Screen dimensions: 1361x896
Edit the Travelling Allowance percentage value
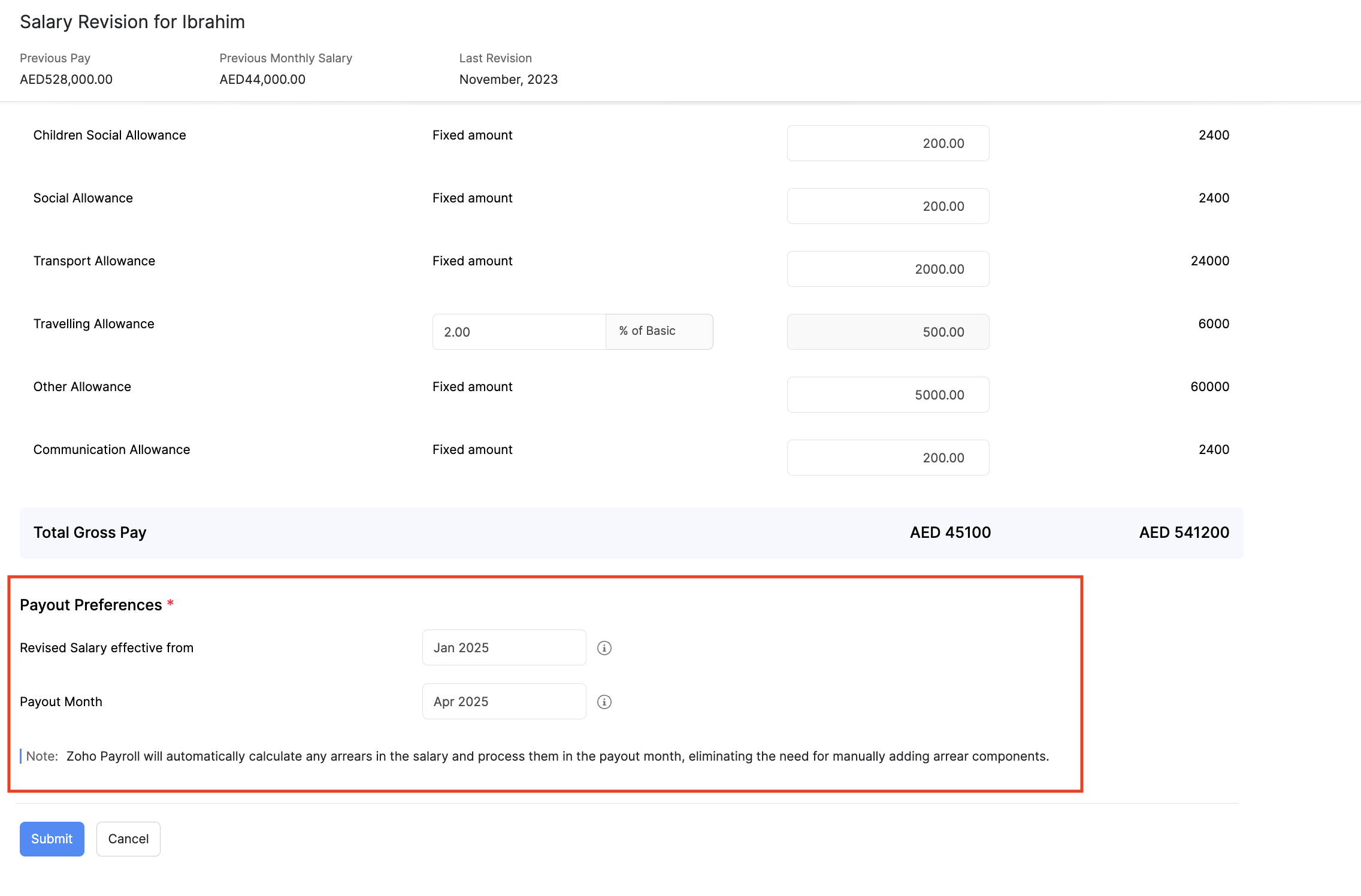519,331
